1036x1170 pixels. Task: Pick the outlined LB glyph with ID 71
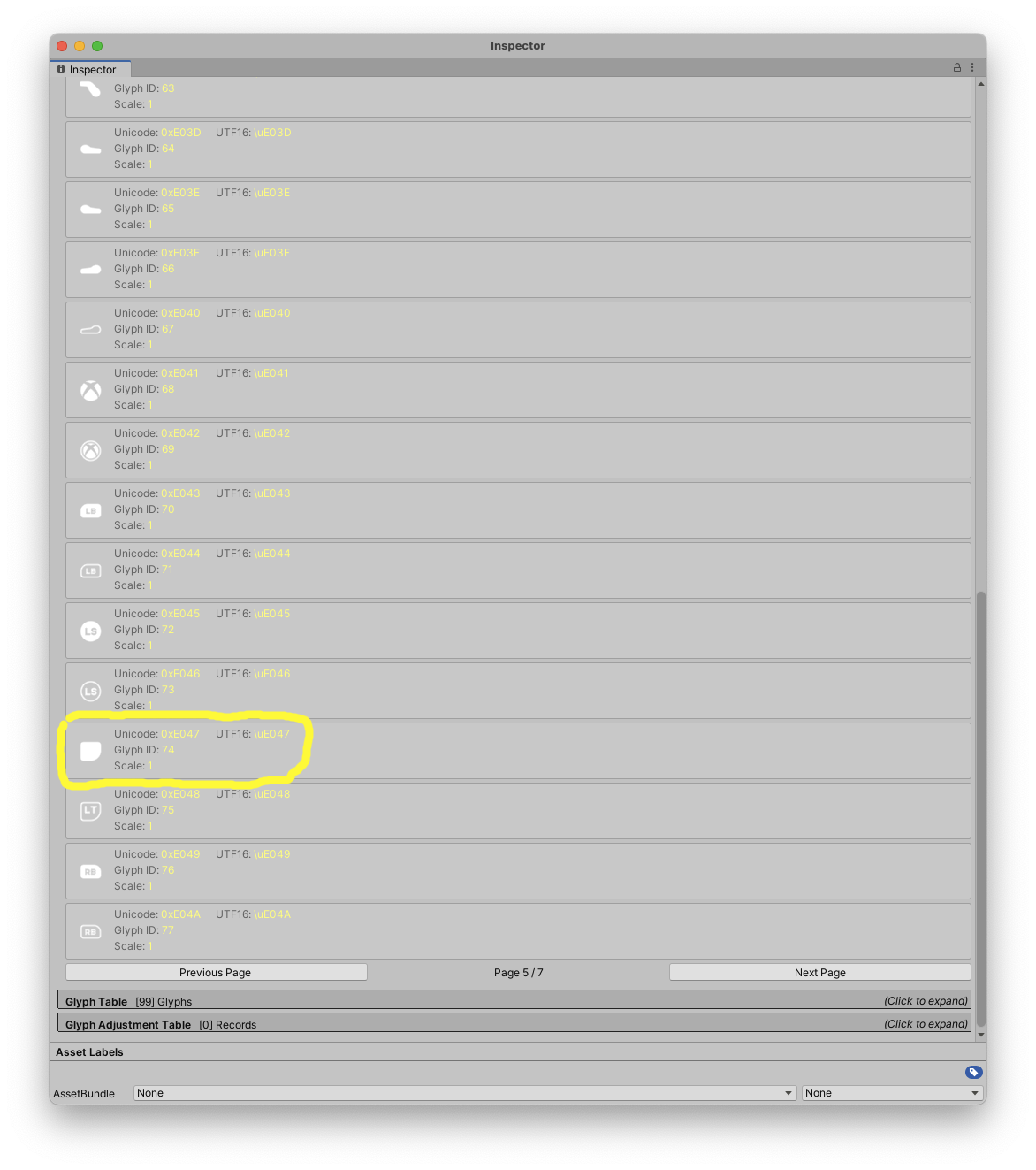tap(91, 570)
